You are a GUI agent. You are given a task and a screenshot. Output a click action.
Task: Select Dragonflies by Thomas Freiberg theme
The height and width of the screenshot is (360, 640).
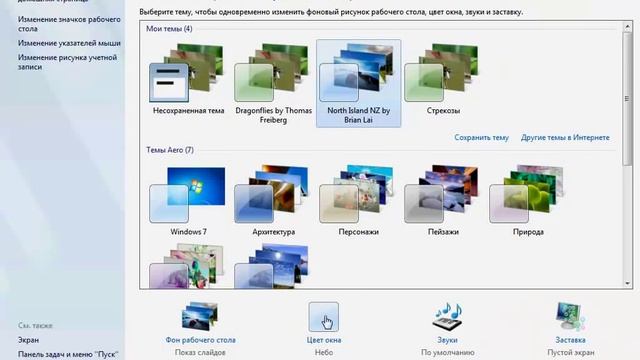coord(273,83)
